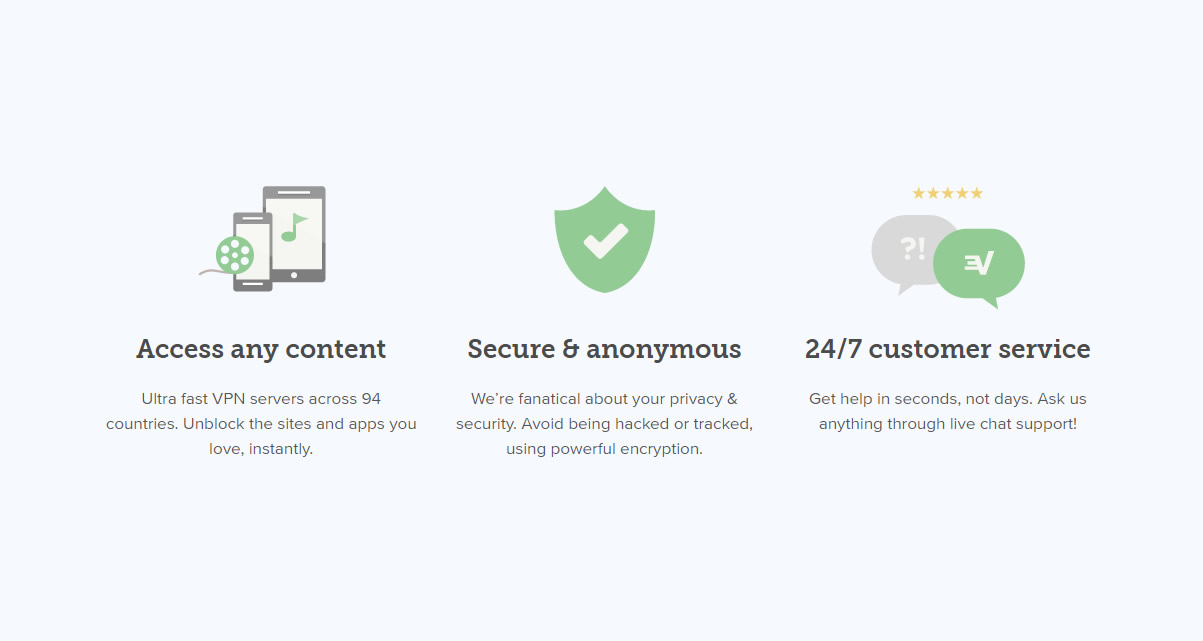Click the green ExpressVPN logo speech bubble
The image size is (1203, 641).
click(979, 267)
